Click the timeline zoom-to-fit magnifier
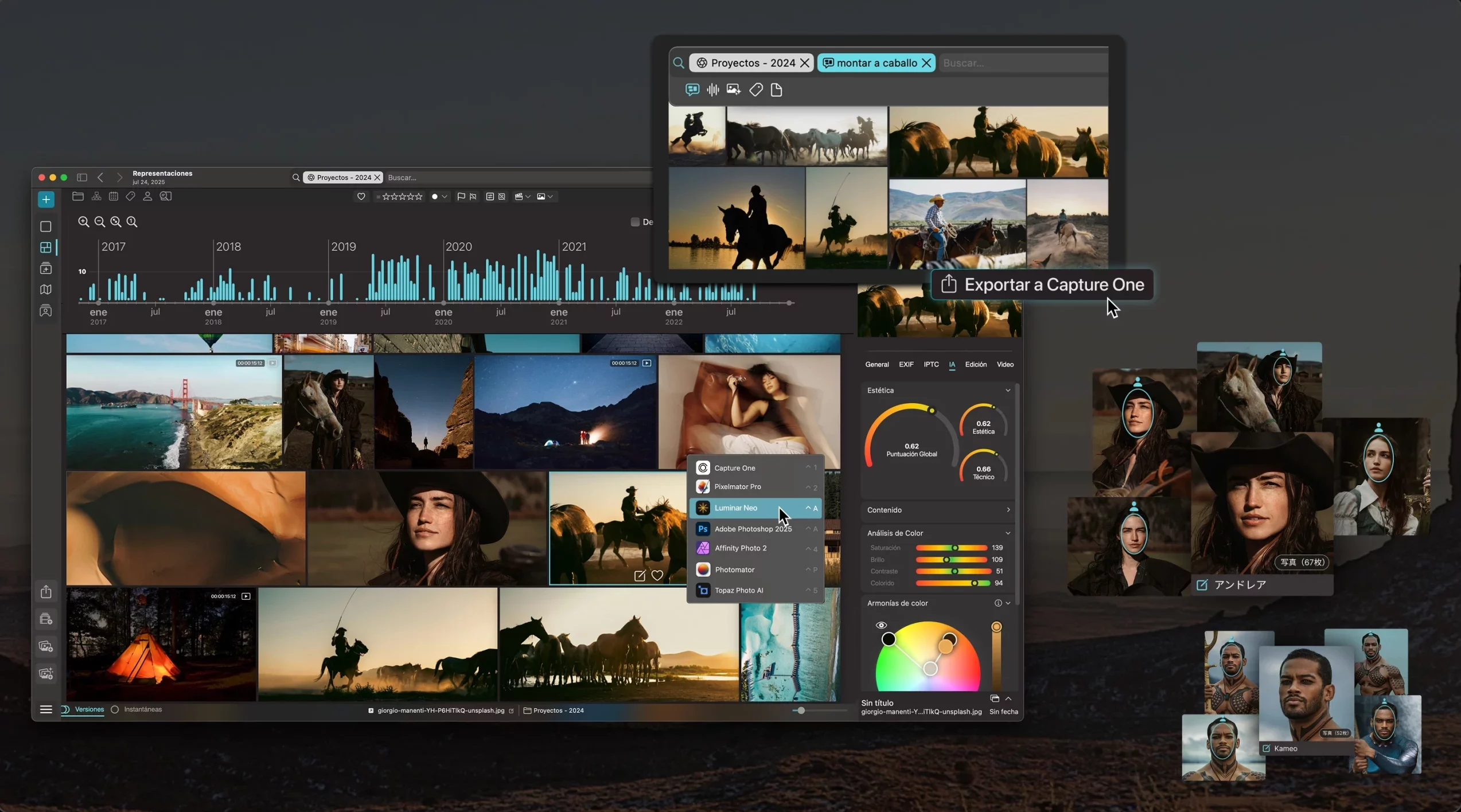 (116, 221)
